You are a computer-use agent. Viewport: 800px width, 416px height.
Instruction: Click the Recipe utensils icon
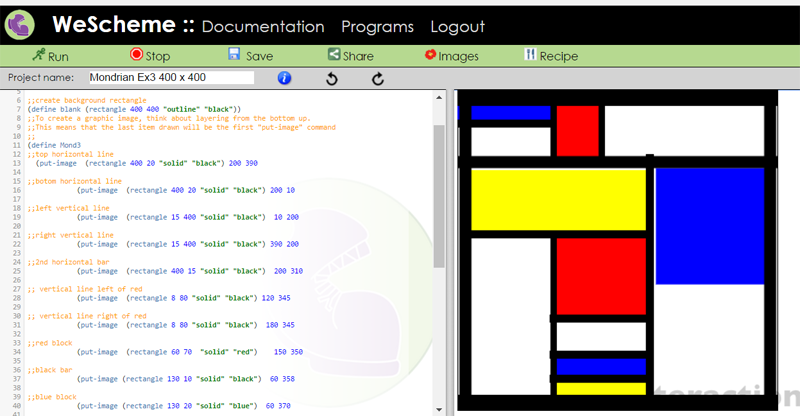[531, 54]
